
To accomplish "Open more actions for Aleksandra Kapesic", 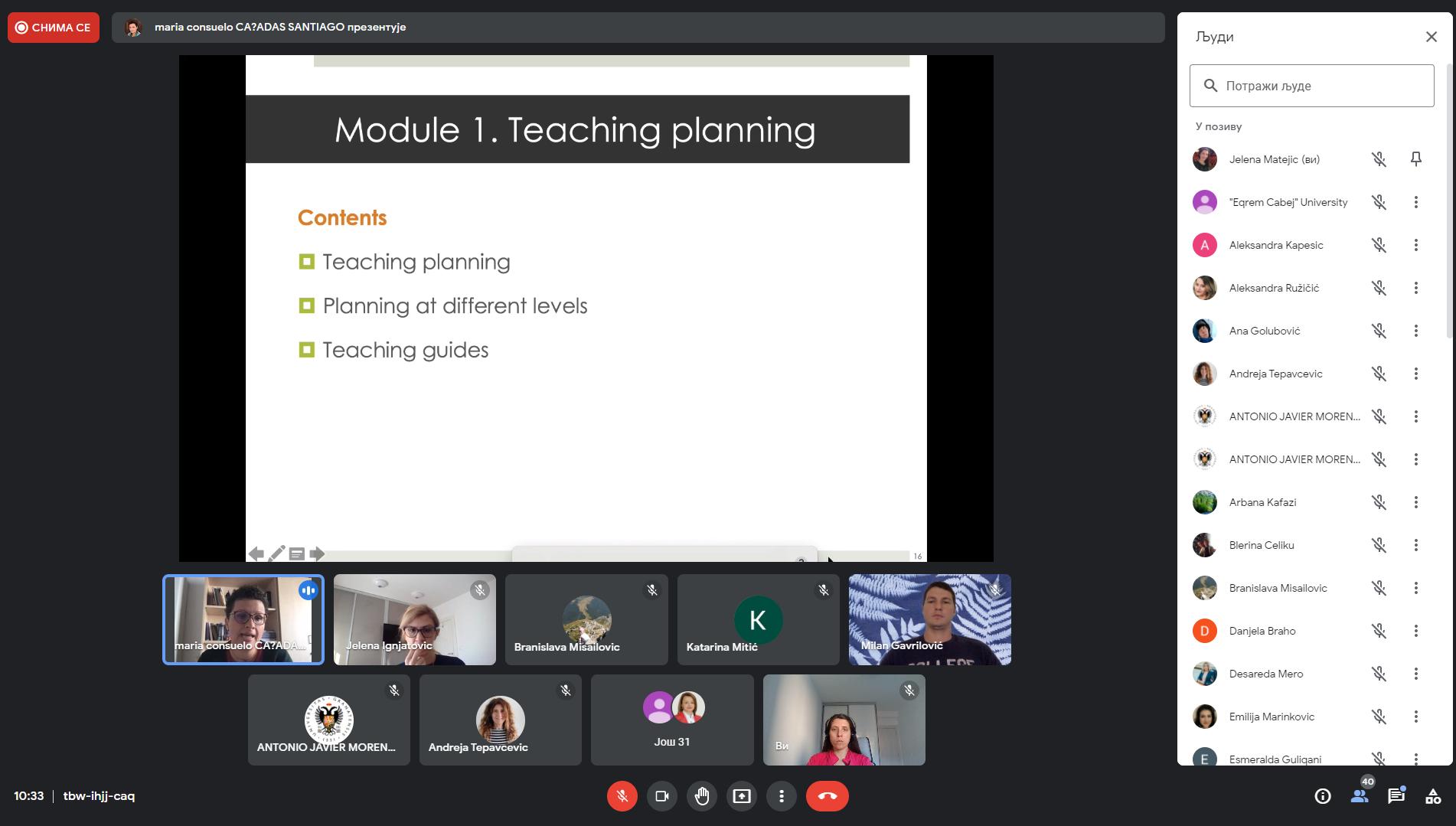I will (1415, 245).
